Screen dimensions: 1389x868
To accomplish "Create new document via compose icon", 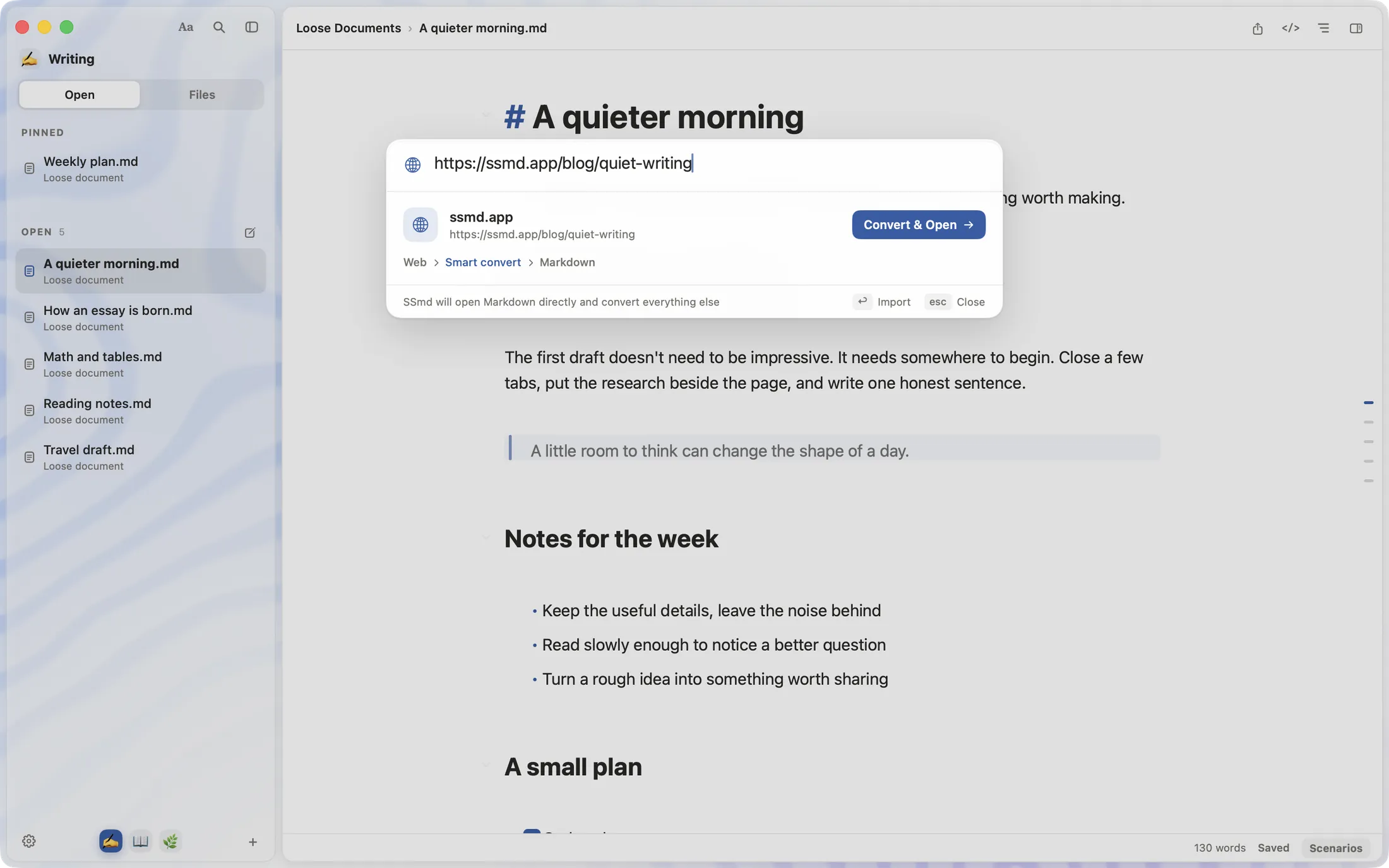I will 250,232.
